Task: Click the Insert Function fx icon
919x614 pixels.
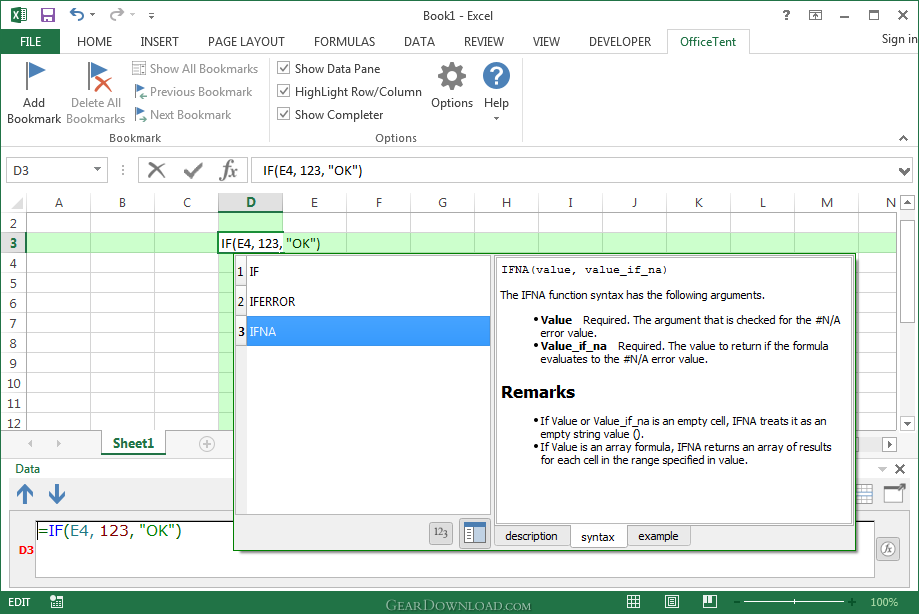Action: point(229,170)
